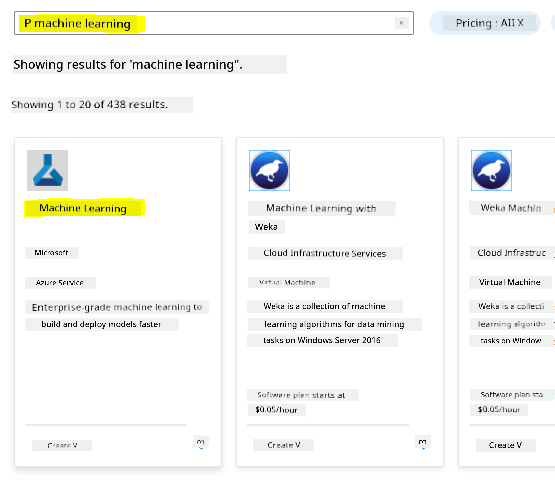
Task: Click the search magnifier icon in search box
Action: 27,23
